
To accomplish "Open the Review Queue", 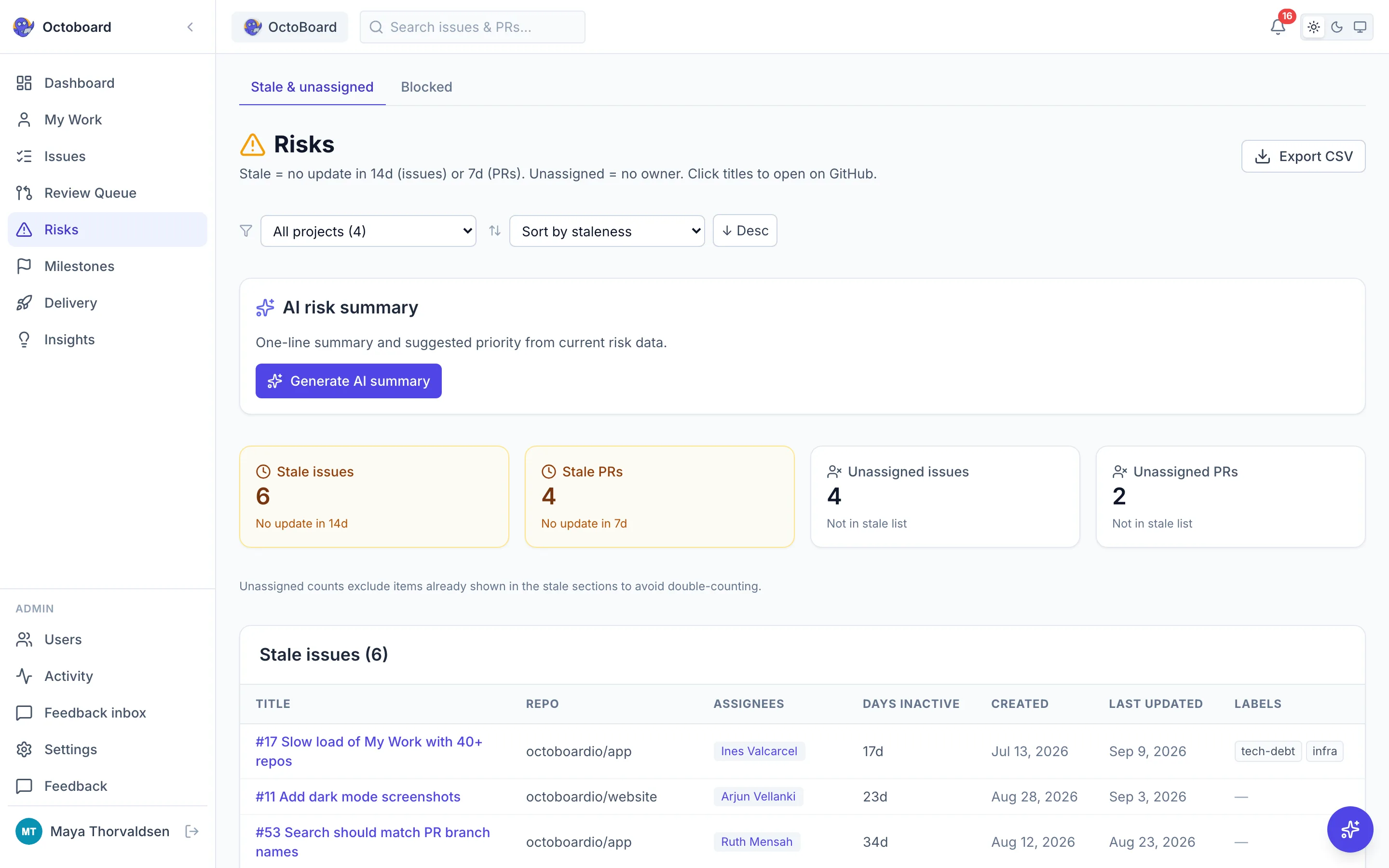I will pyautogui.click(x=108, y=193).
